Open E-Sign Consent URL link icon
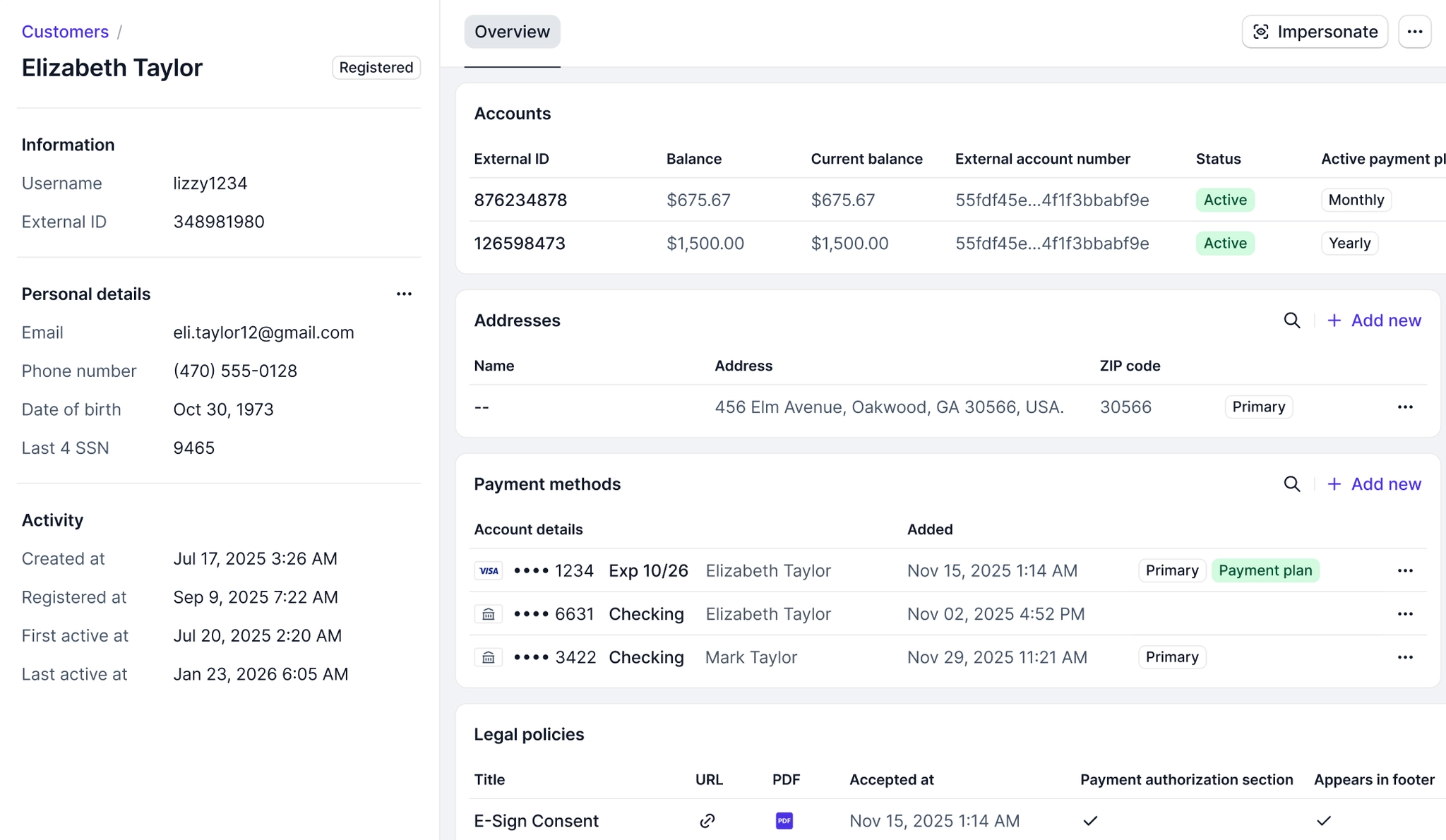 pos(707,821)
